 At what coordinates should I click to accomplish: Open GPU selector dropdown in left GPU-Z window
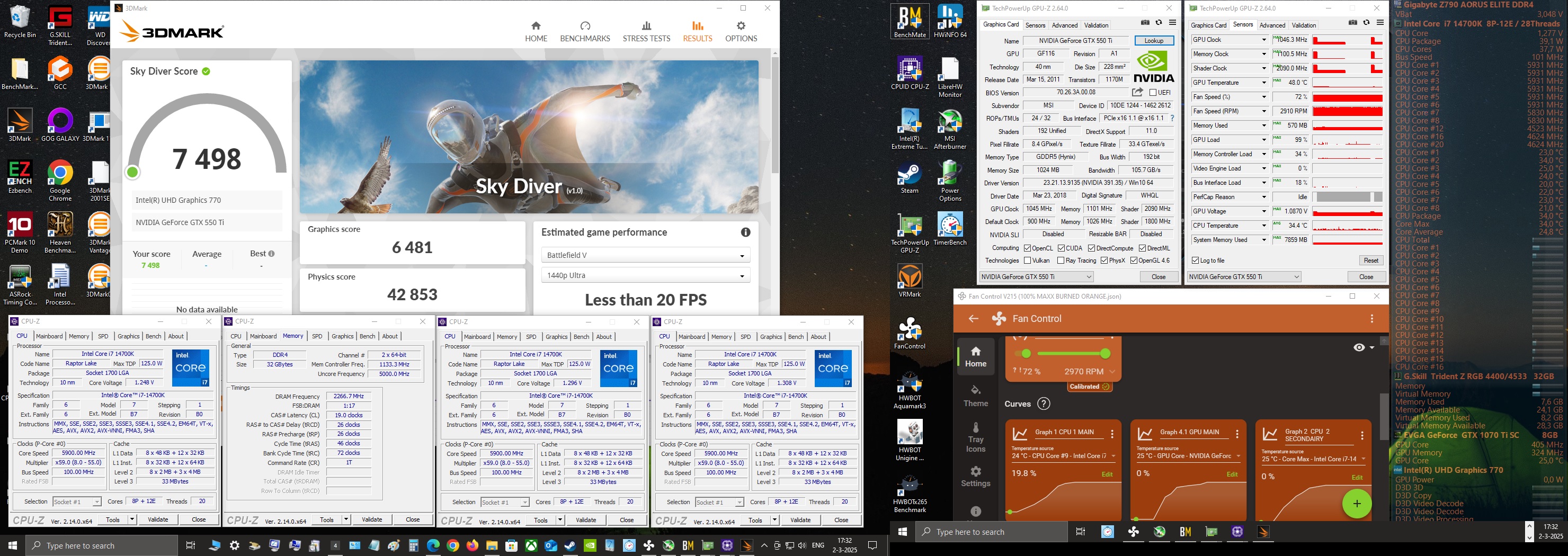click(x=1037, y=277)
